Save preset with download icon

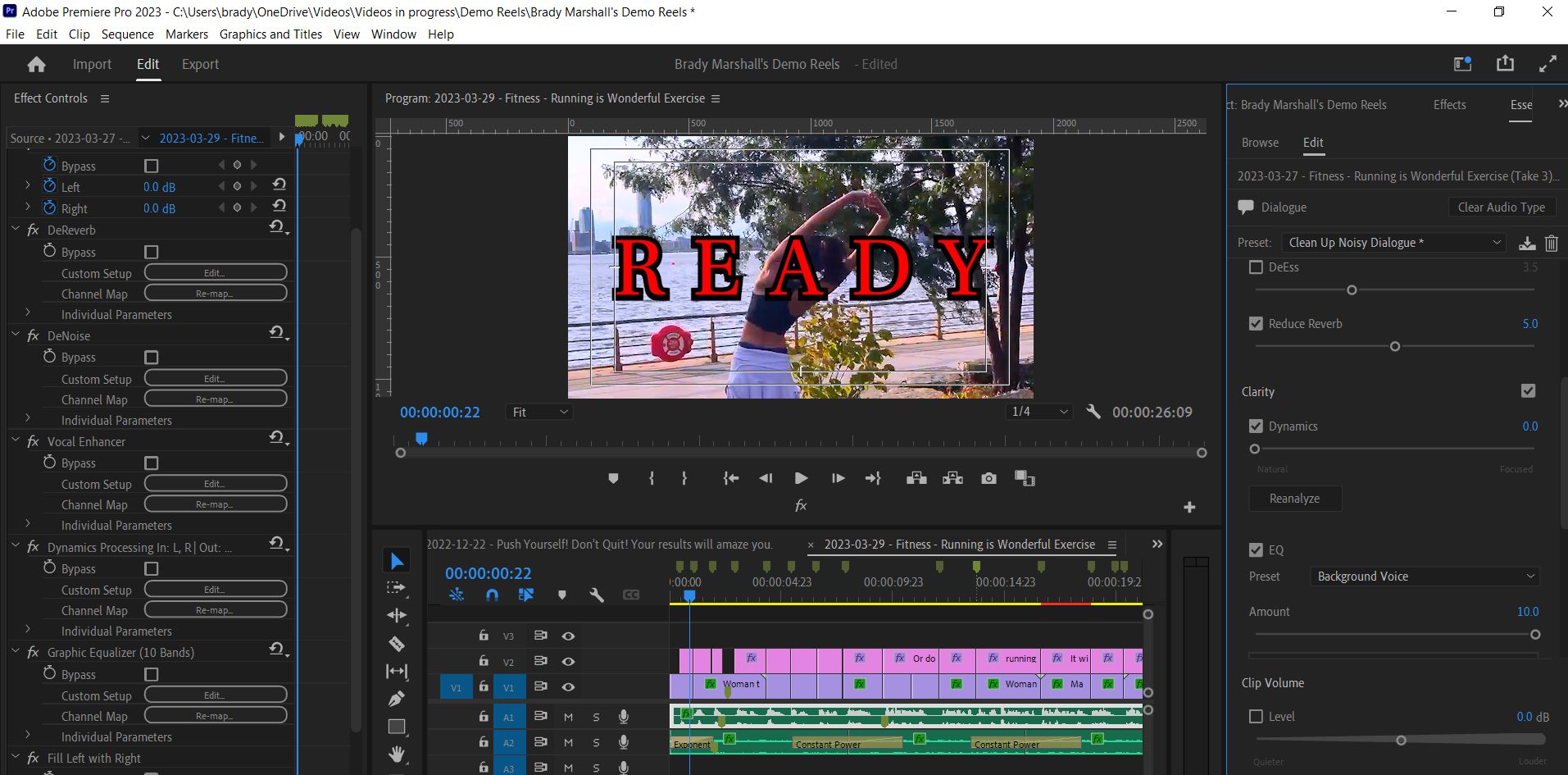1527,243
